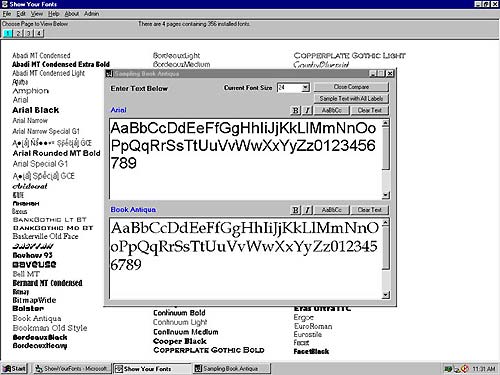Screen dimensions: 500x375
Task: Activate Show Your Fonts taskbar button
Action: [x=152, y=369]
